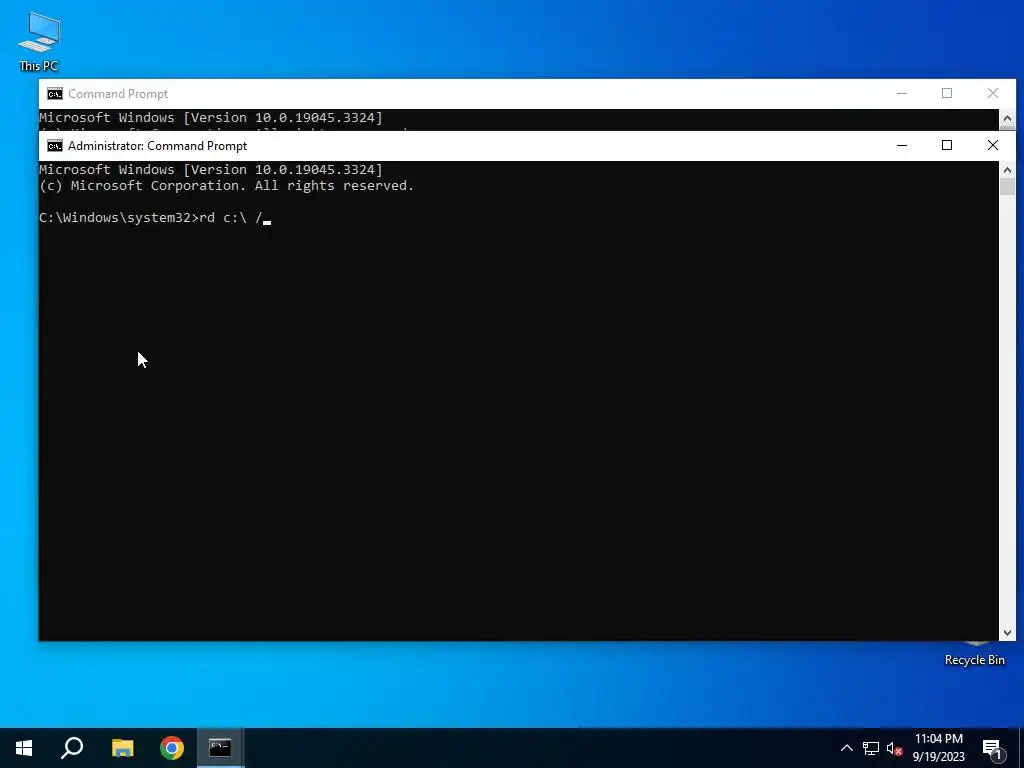Click the Microsoft Corporation copyright line
This screenshot has width=1024, height=768.
pyautogui.click(x=227, y=186)
